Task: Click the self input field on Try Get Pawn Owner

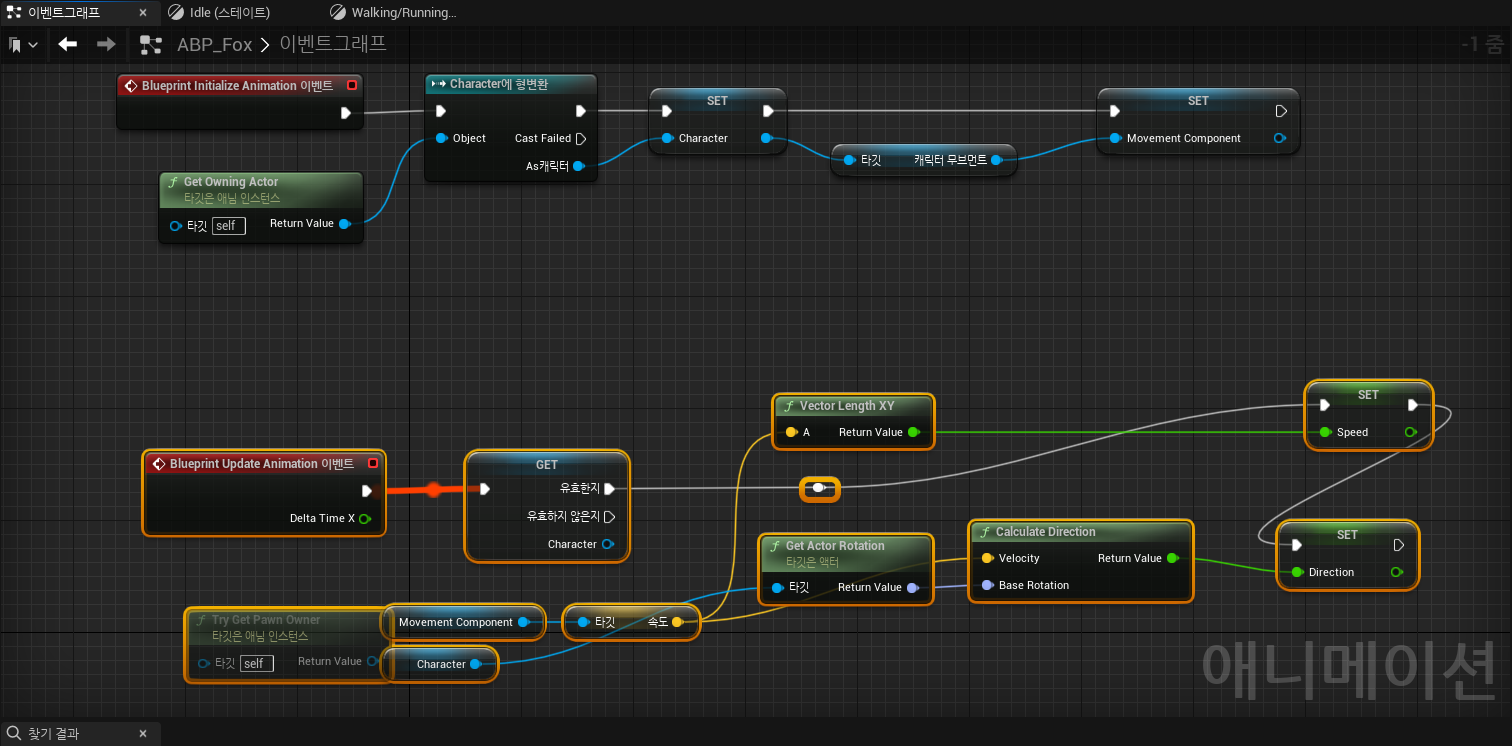Action: [256, 663]
